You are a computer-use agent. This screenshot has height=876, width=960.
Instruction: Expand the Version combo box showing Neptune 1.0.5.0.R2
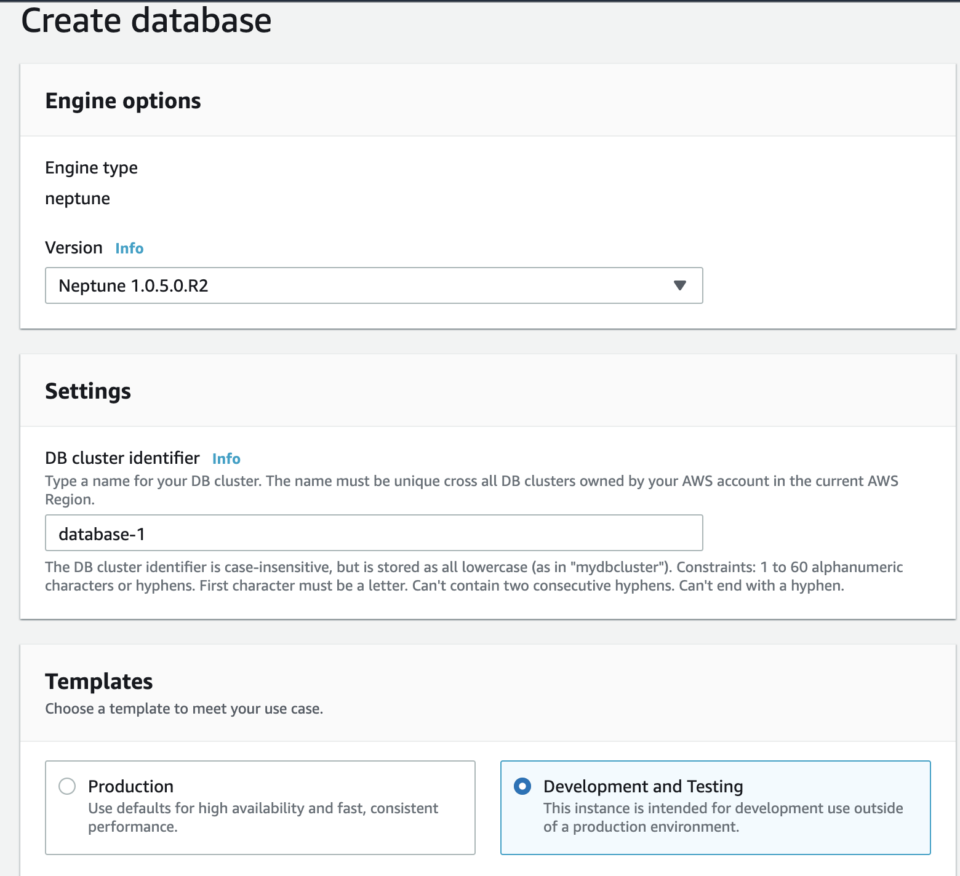[x=374, y=285]
